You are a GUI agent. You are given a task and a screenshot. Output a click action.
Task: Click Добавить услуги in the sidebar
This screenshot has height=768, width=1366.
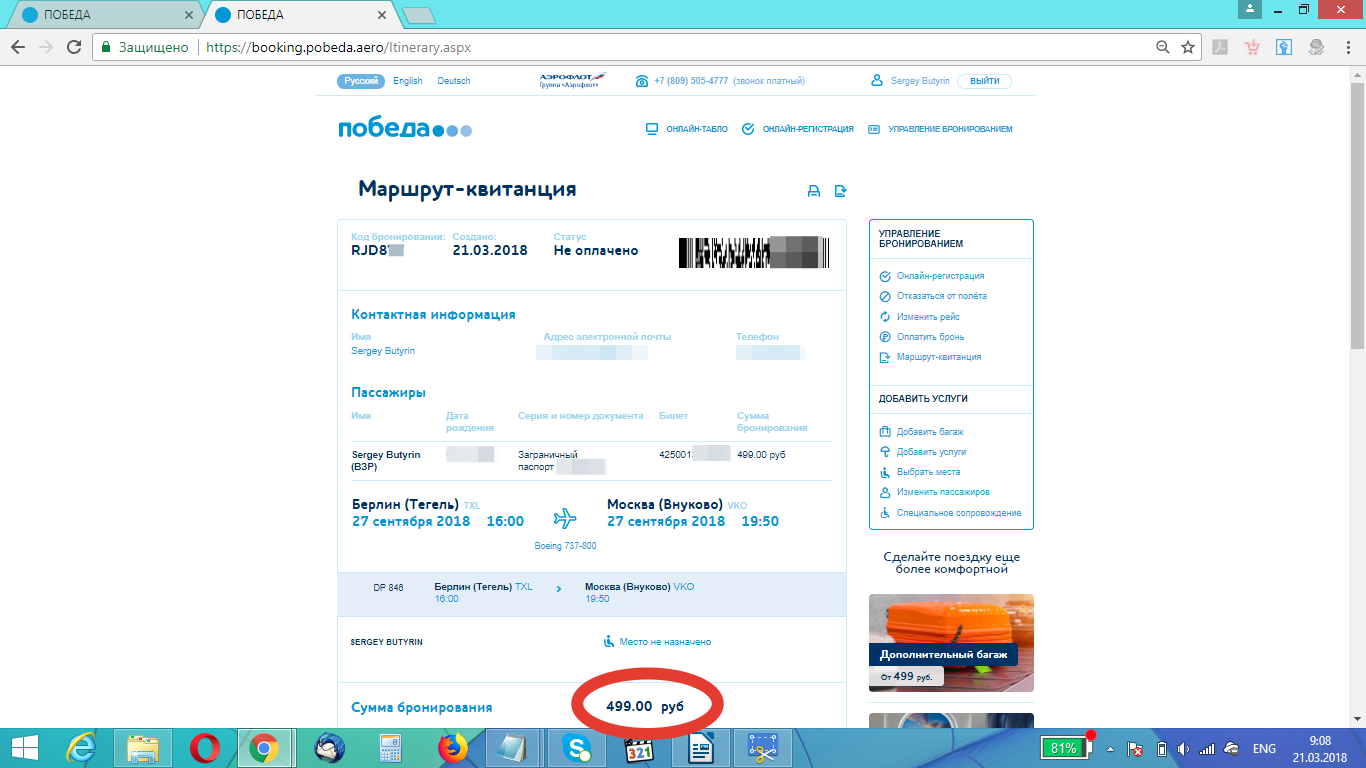tap(930, 452)
